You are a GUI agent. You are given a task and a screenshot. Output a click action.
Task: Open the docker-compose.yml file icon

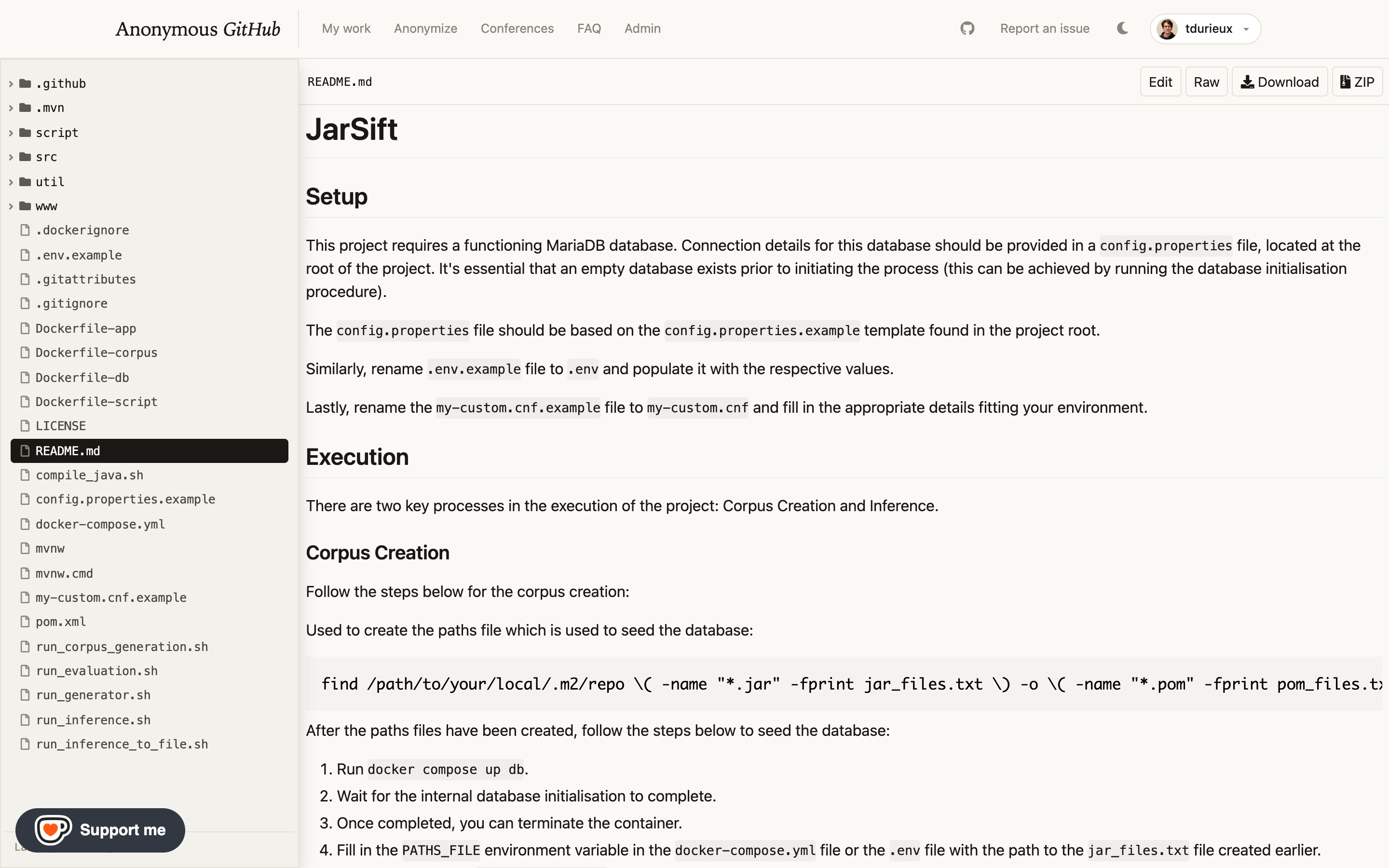pyautogui.click(x=25, y=524)
